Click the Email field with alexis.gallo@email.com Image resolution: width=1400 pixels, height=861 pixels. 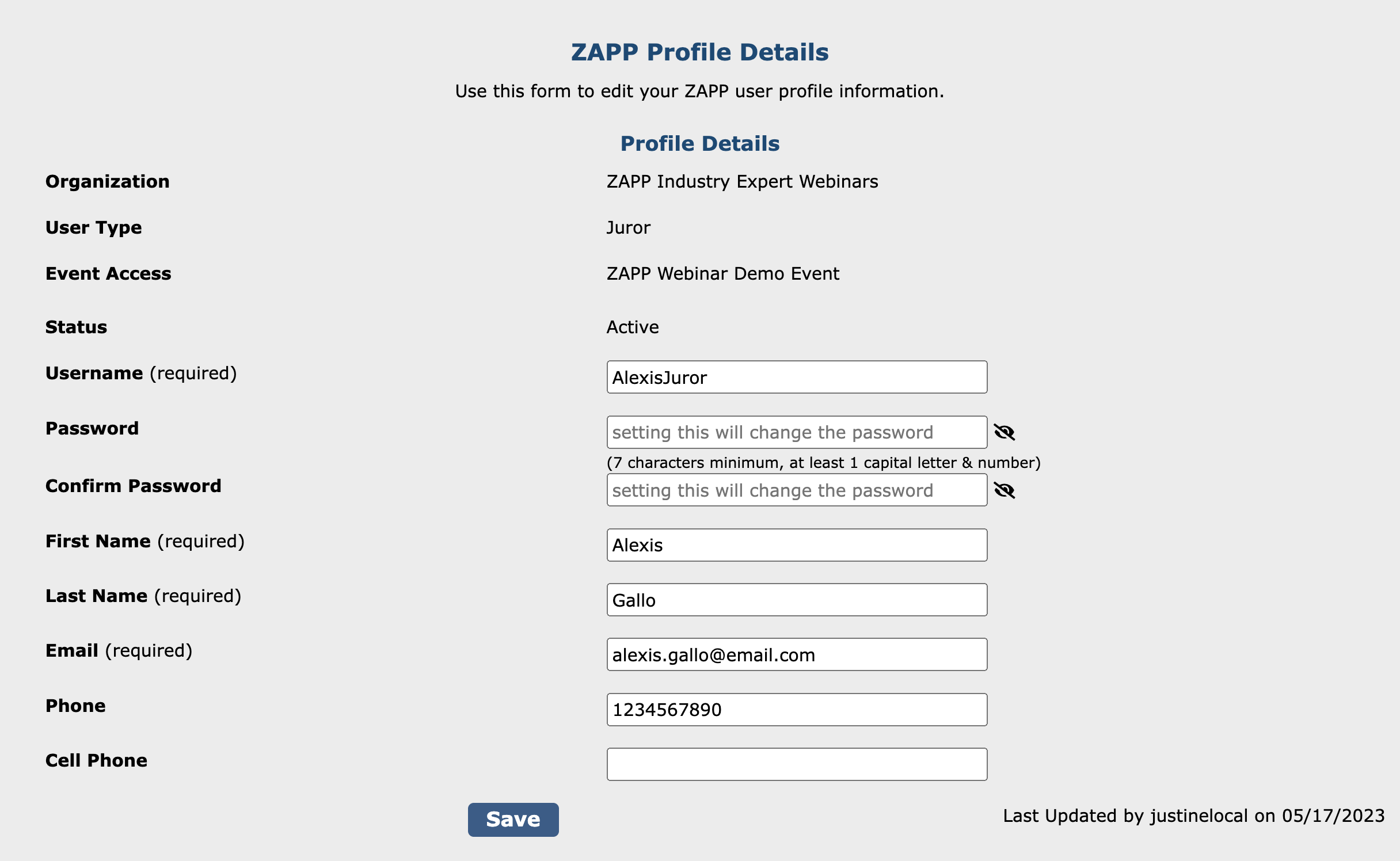797,655
